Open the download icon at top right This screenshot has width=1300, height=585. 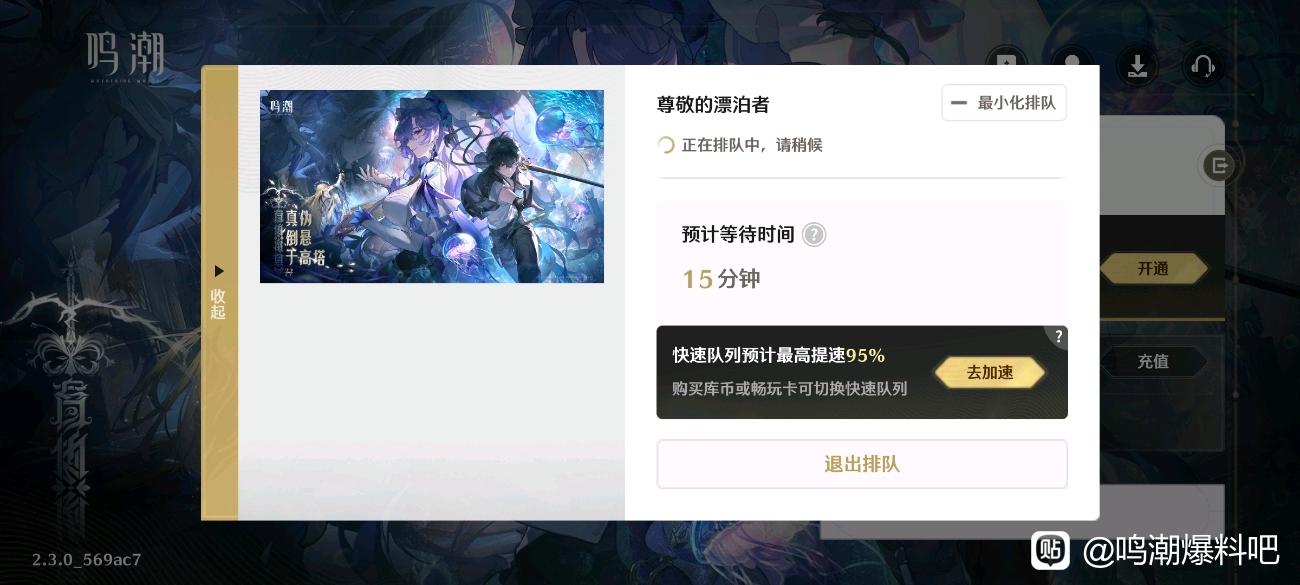1137,66
